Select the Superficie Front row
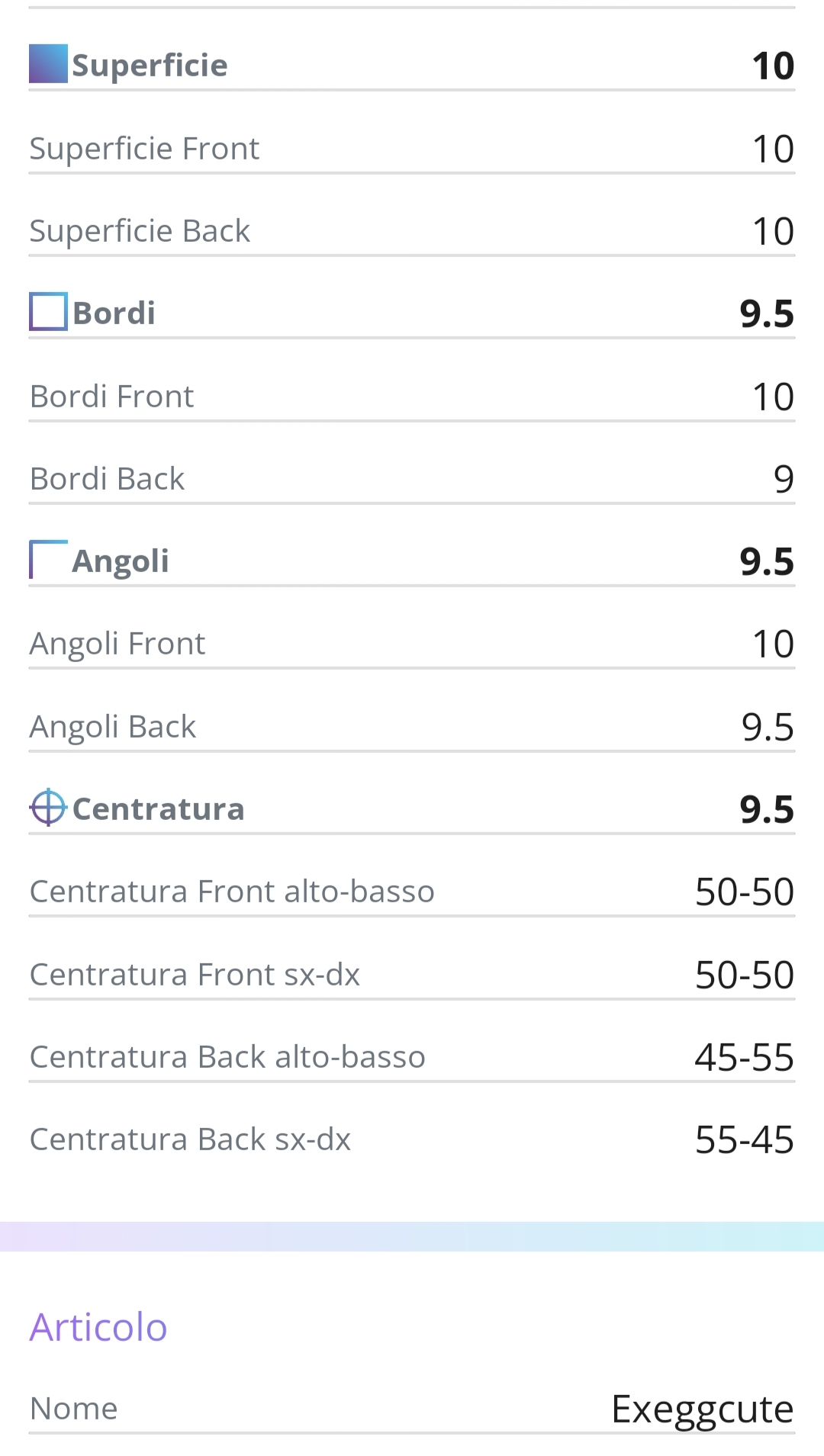 pos(412,148)
